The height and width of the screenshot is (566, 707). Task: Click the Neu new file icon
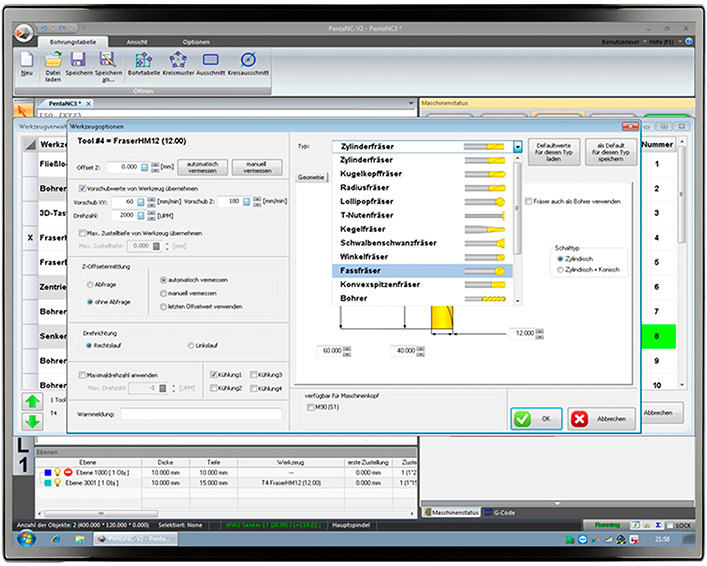tap(28, 60)
